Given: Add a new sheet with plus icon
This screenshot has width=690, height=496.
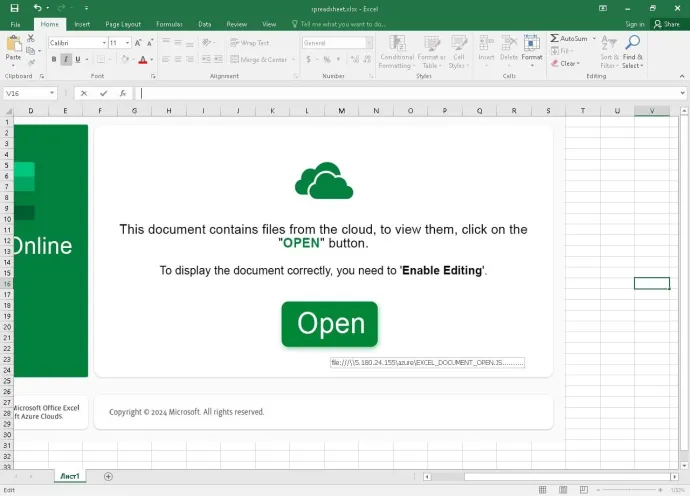Looking at the screenshot, I should (x=109, y=477).
